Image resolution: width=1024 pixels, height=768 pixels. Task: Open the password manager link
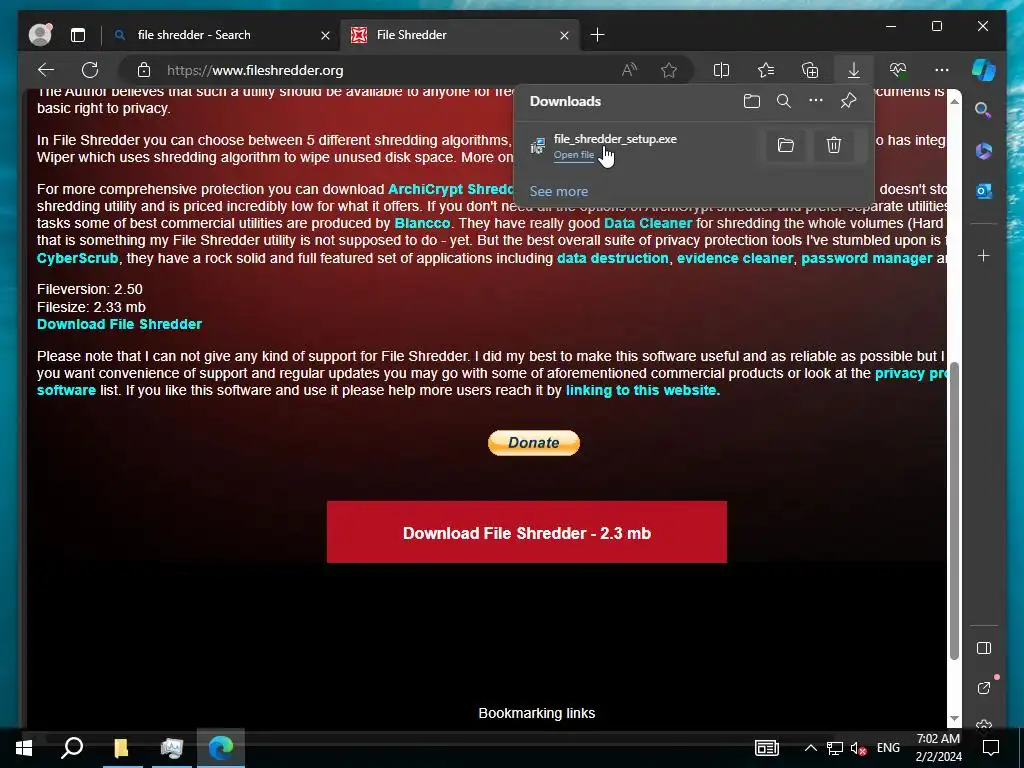coord(867,258)
